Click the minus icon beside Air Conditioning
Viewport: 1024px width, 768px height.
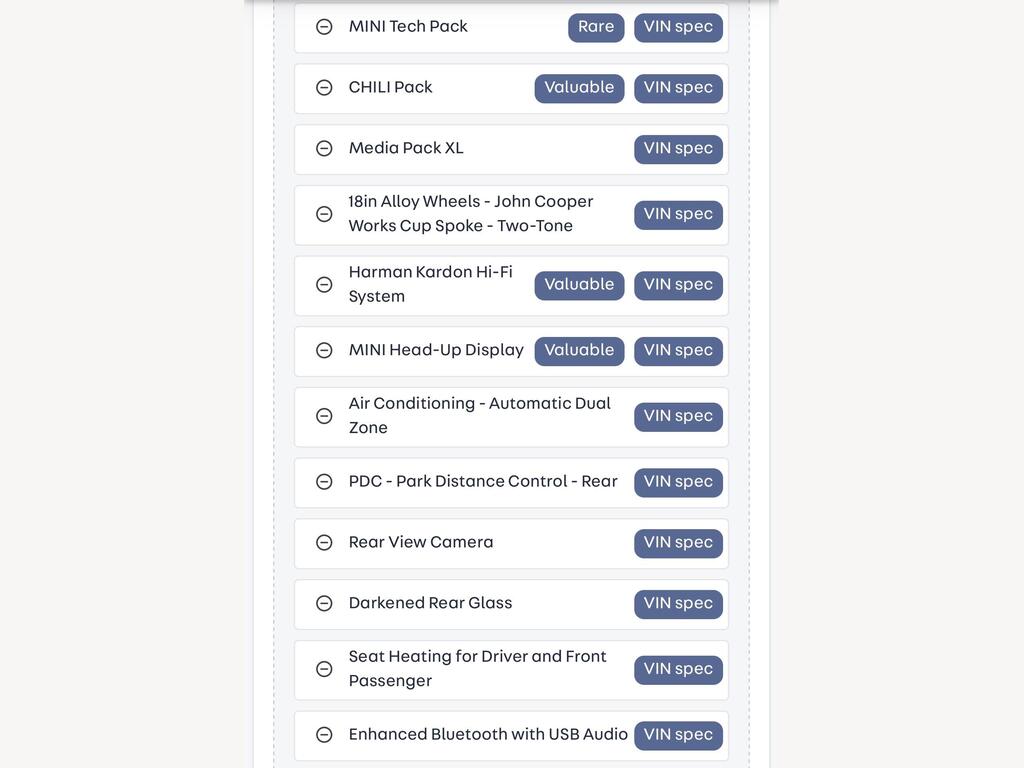324,416
